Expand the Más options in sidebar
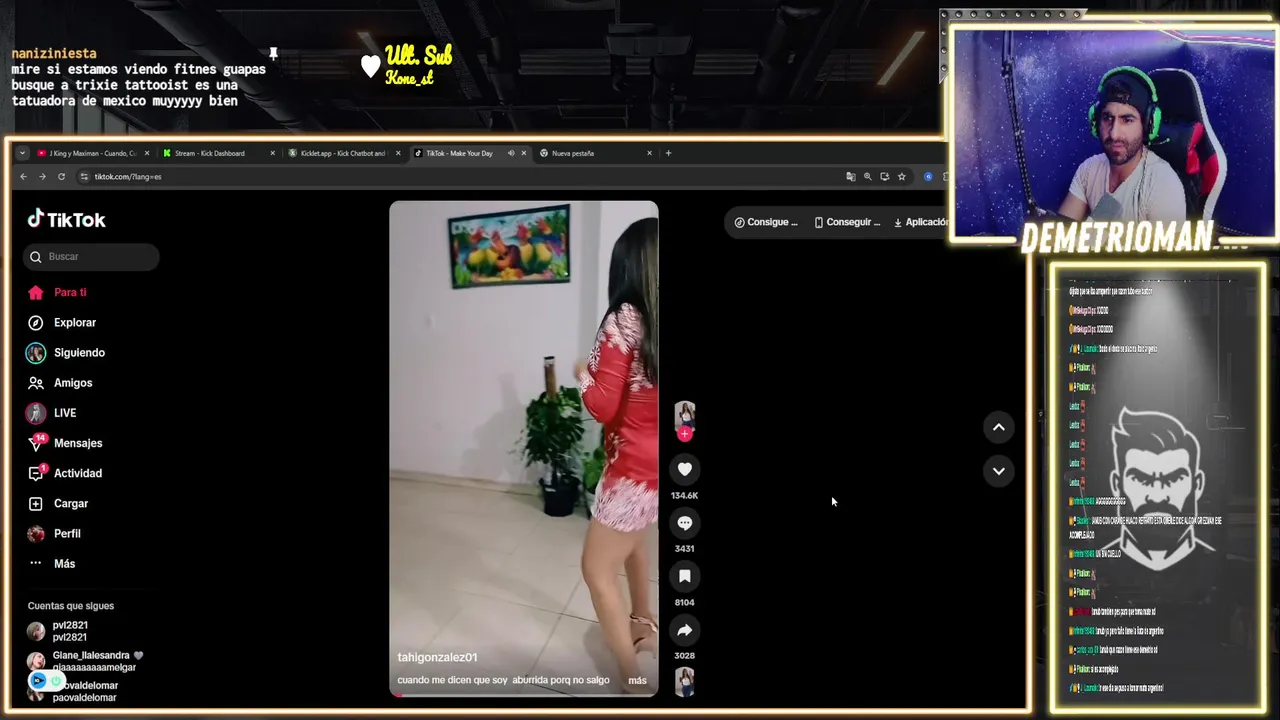The height and width of the screenshot is (720, 1280). pos(64,563)
